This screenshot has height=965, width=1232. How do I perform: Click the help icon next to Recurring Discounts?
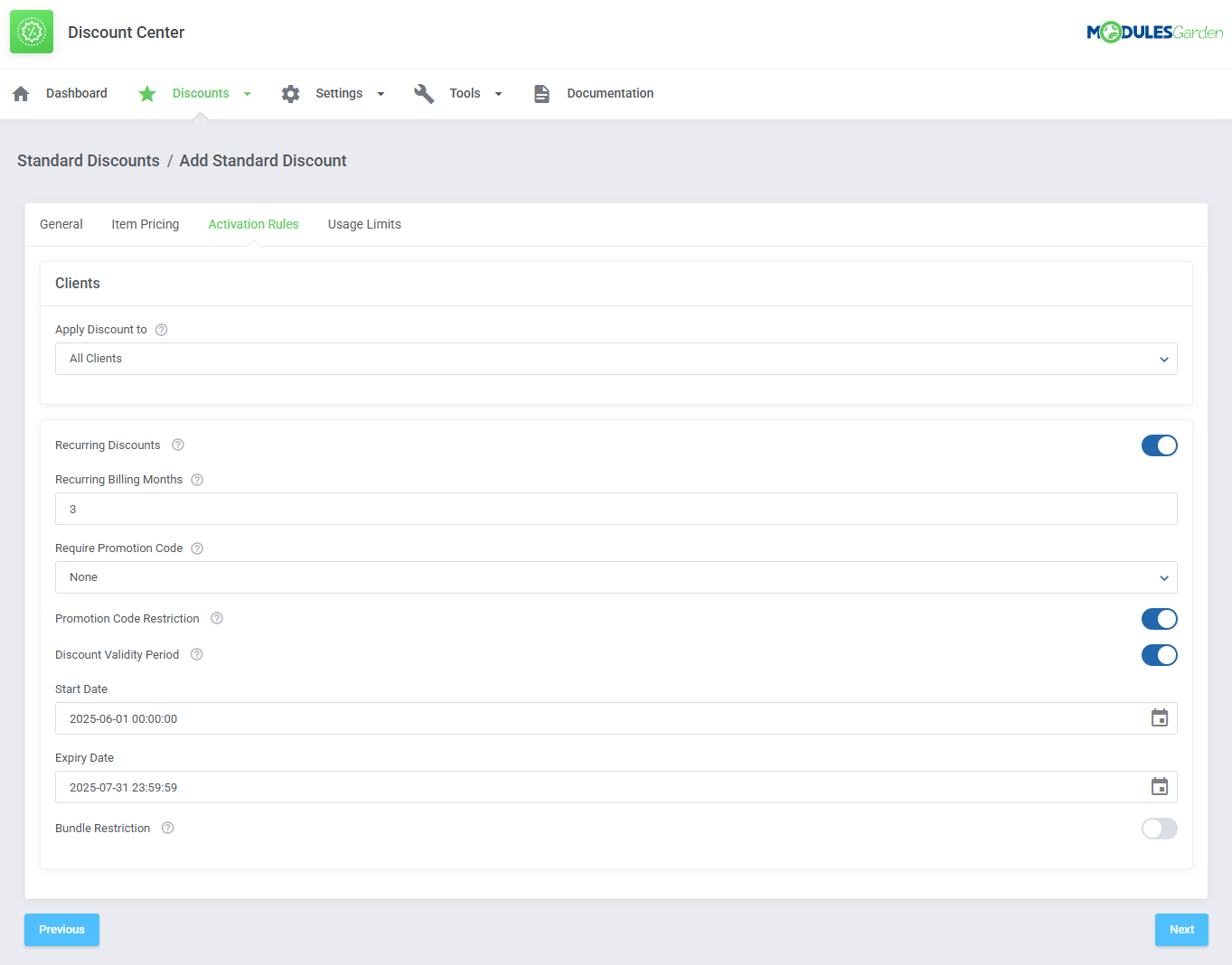177,445
